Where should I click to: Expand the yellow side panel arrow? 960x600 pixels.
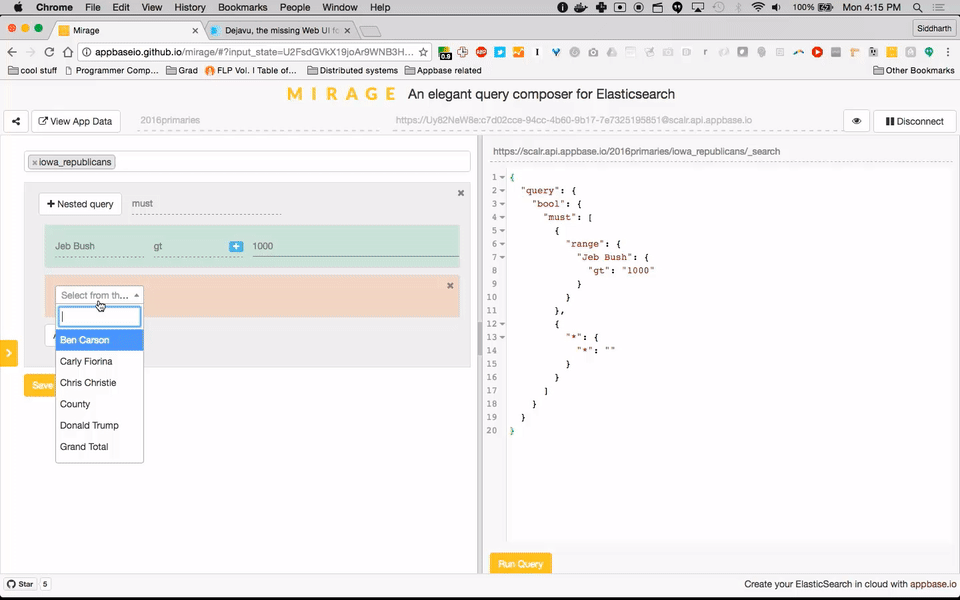(x=9, y=353)
